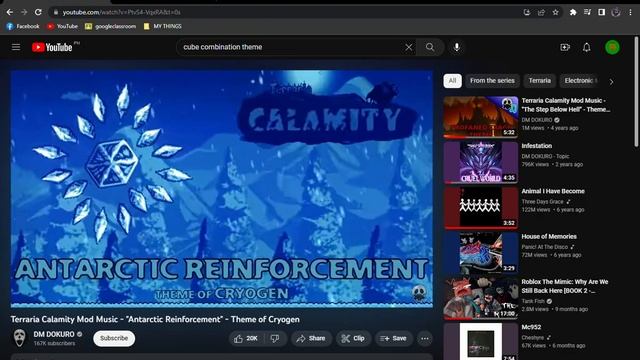
Task: Reload the page with the refresh icon
Action: (x=38, y=12)
